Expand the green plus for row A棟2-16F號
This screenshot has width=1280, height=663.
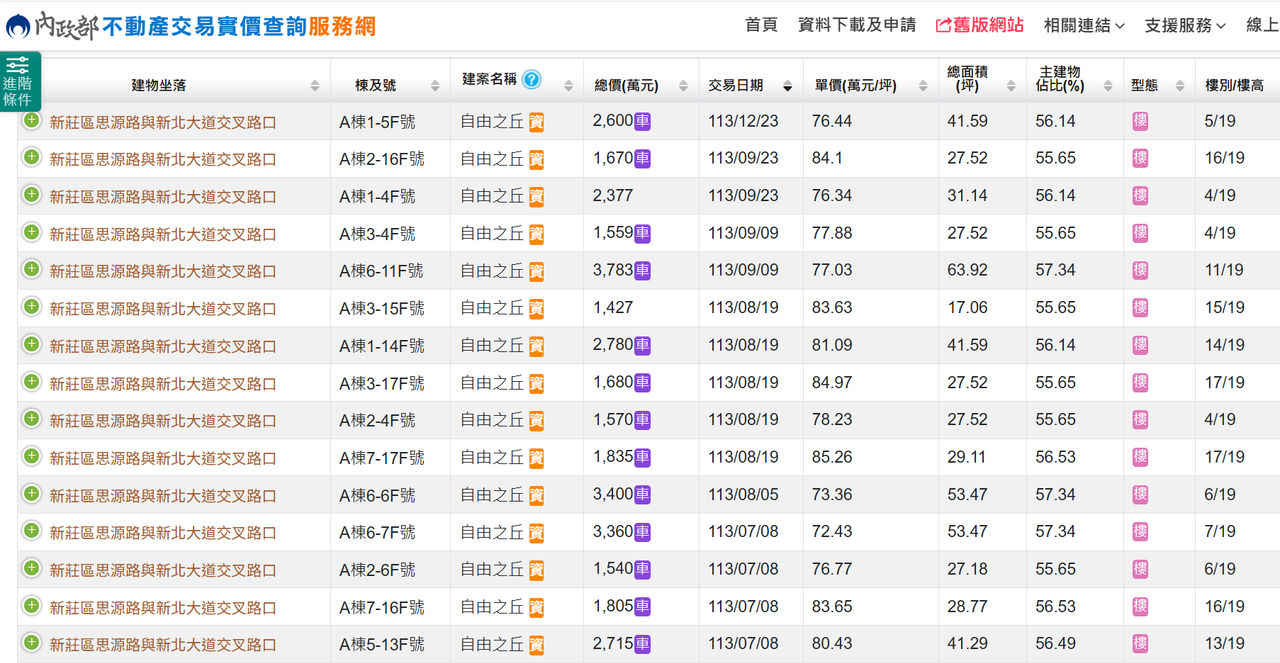(x=31, y=157)
